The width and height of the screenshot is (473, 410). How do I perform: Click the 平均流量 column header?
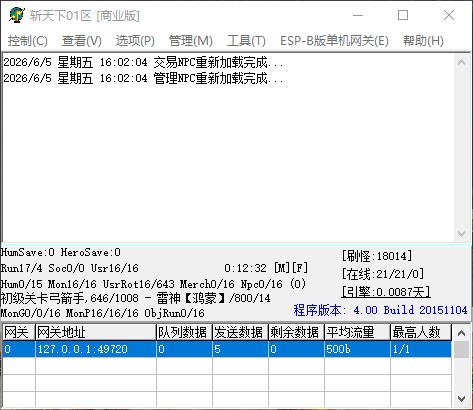(357, 332)
